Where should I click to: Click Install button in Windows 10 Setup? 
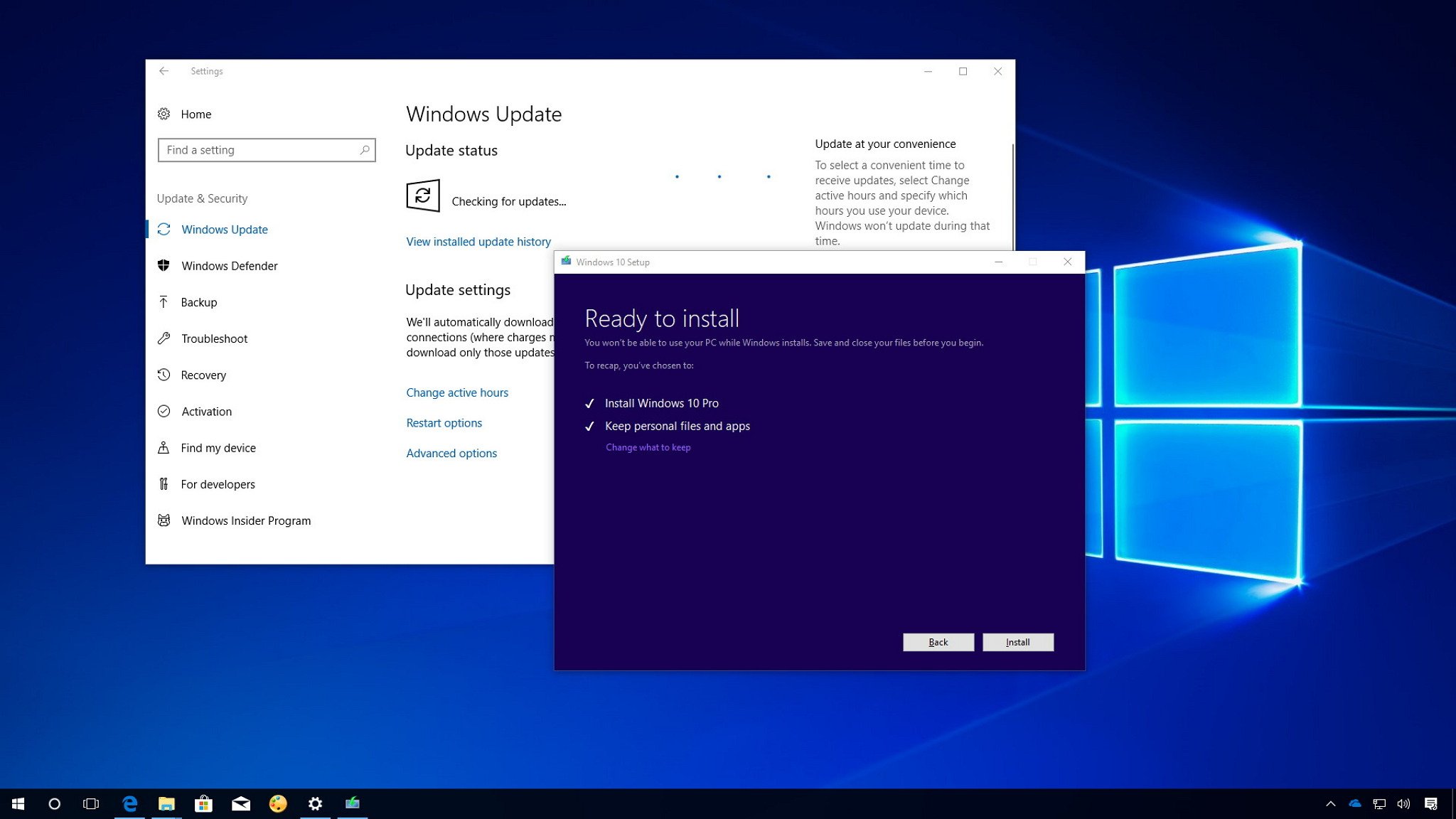pos(1017,641)
